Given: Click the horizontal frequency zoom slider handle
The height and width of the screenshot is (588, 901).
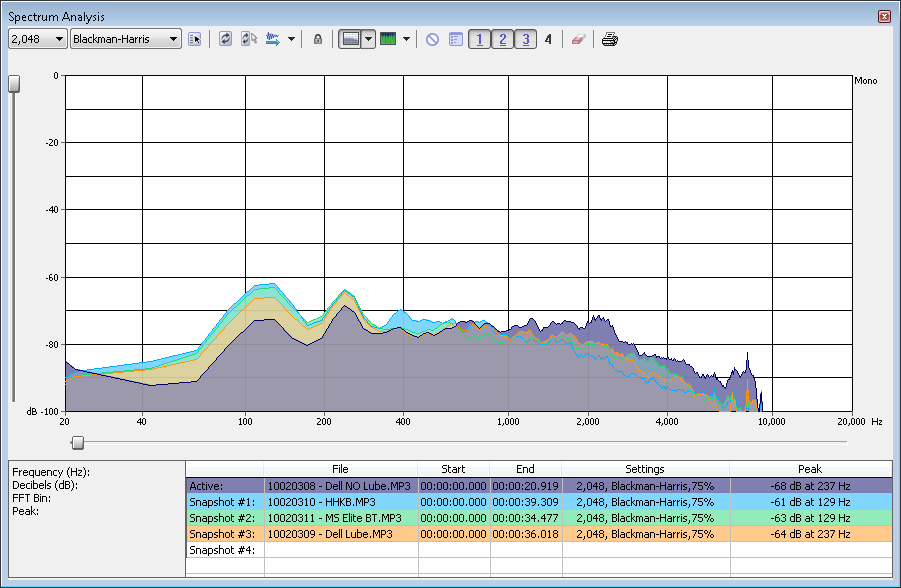Looking at the screenshot, I should (78, 443).
